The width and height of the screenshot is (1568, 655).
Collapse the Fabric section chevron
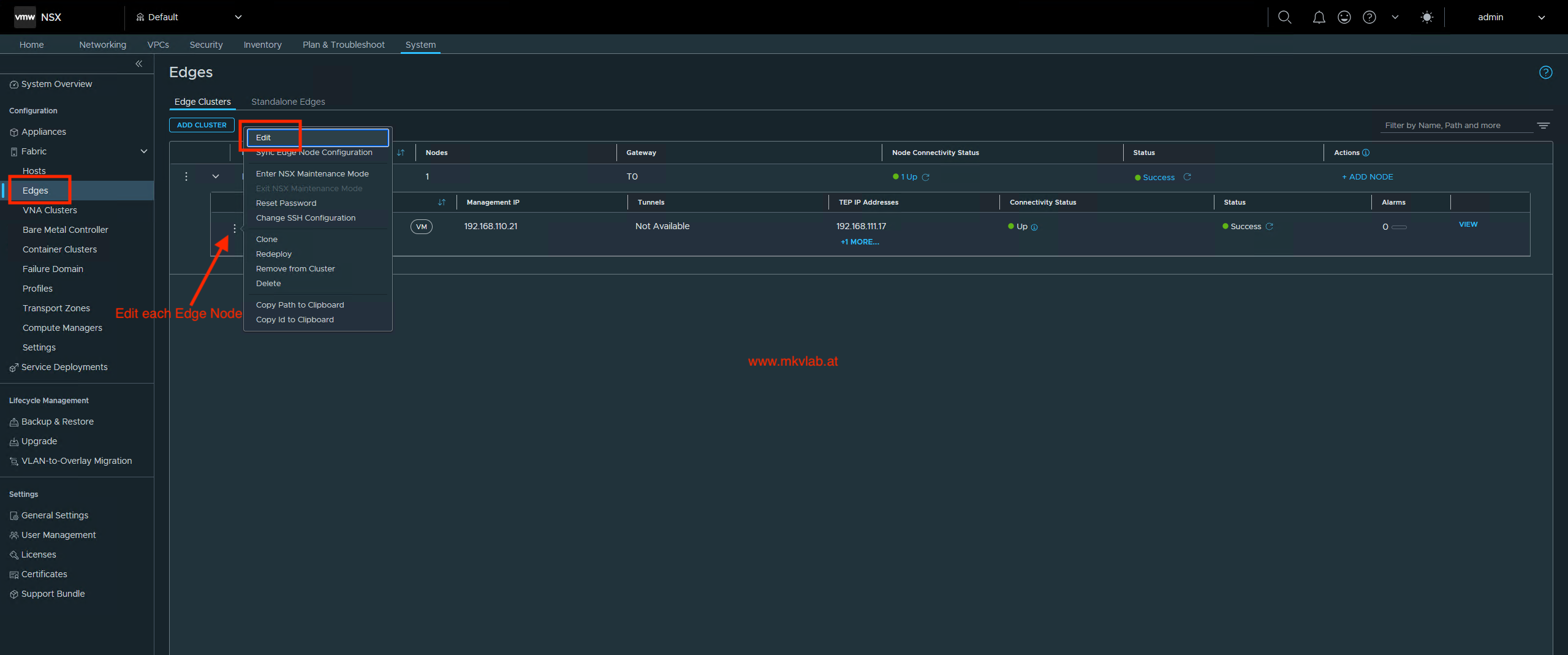144,151
